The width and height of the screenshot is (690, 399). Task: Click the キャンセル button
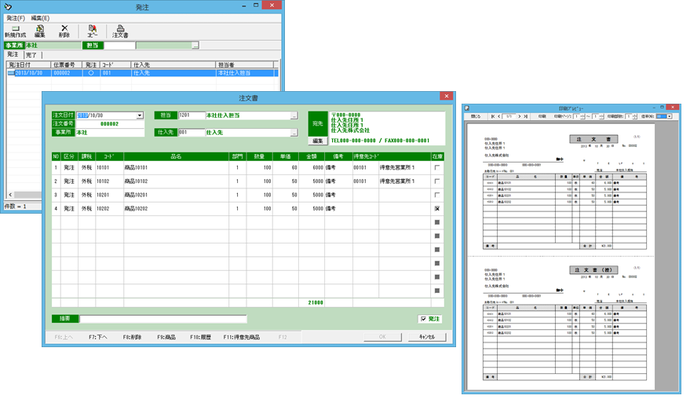tap(427, 337)
